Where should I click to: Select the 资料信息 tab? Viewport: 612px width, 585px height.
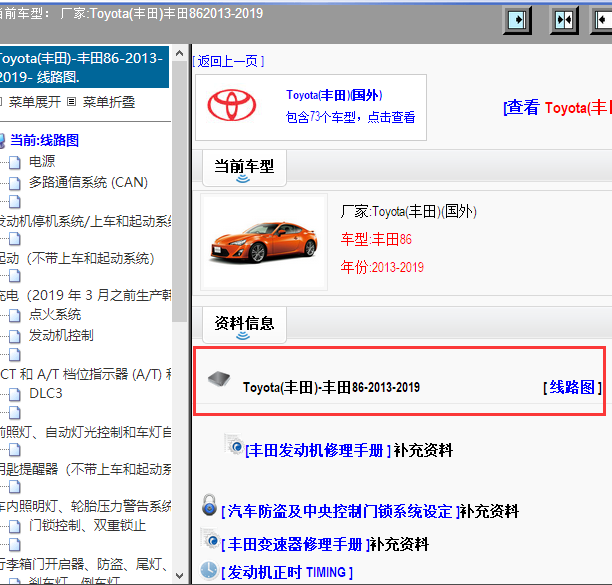pos(244,325)
